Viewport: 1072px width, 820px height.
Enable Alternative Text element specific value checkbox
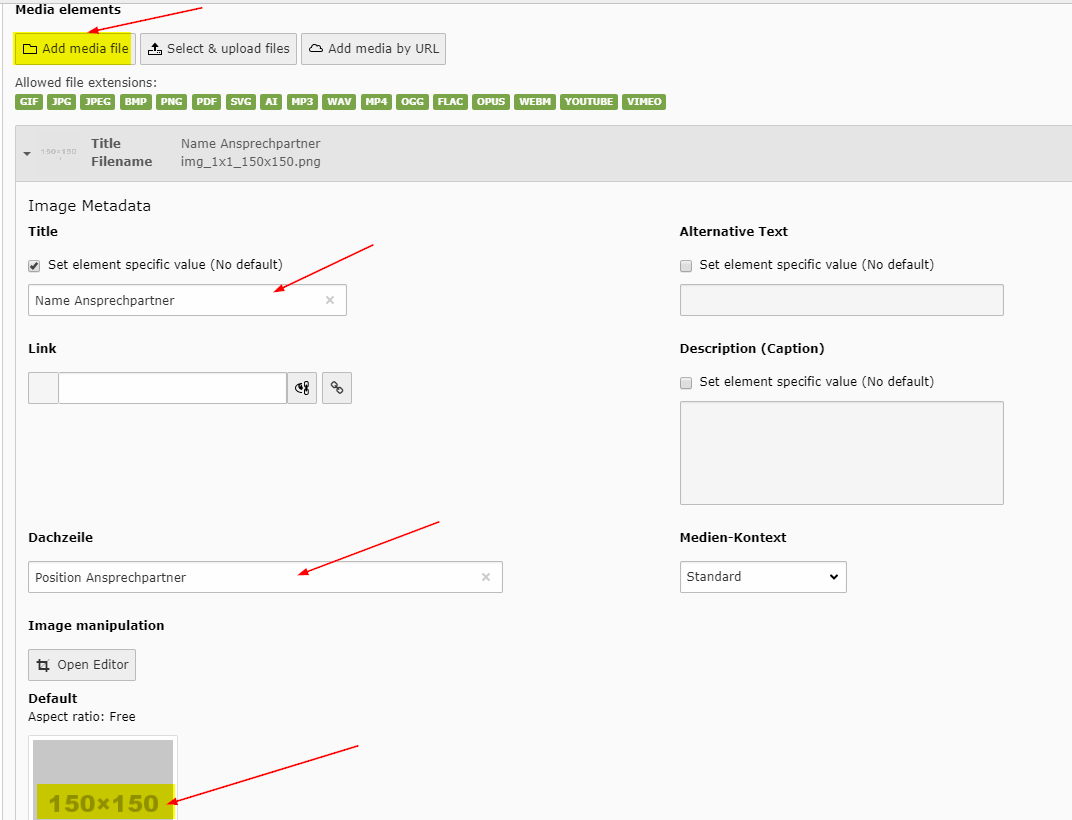click(x=686, y=265)
